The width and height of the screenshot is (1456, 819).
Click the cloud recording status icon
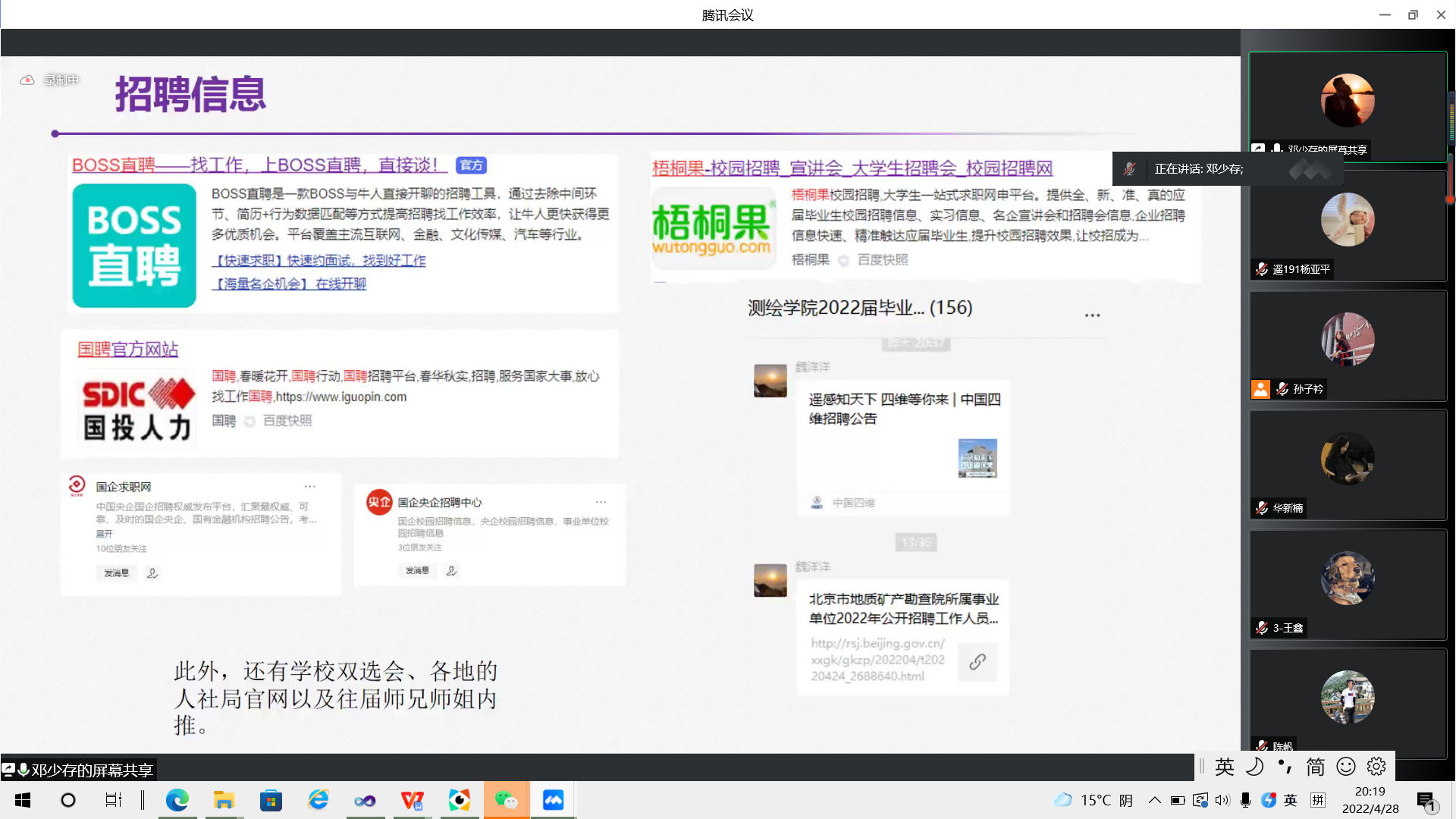(27, 80)
